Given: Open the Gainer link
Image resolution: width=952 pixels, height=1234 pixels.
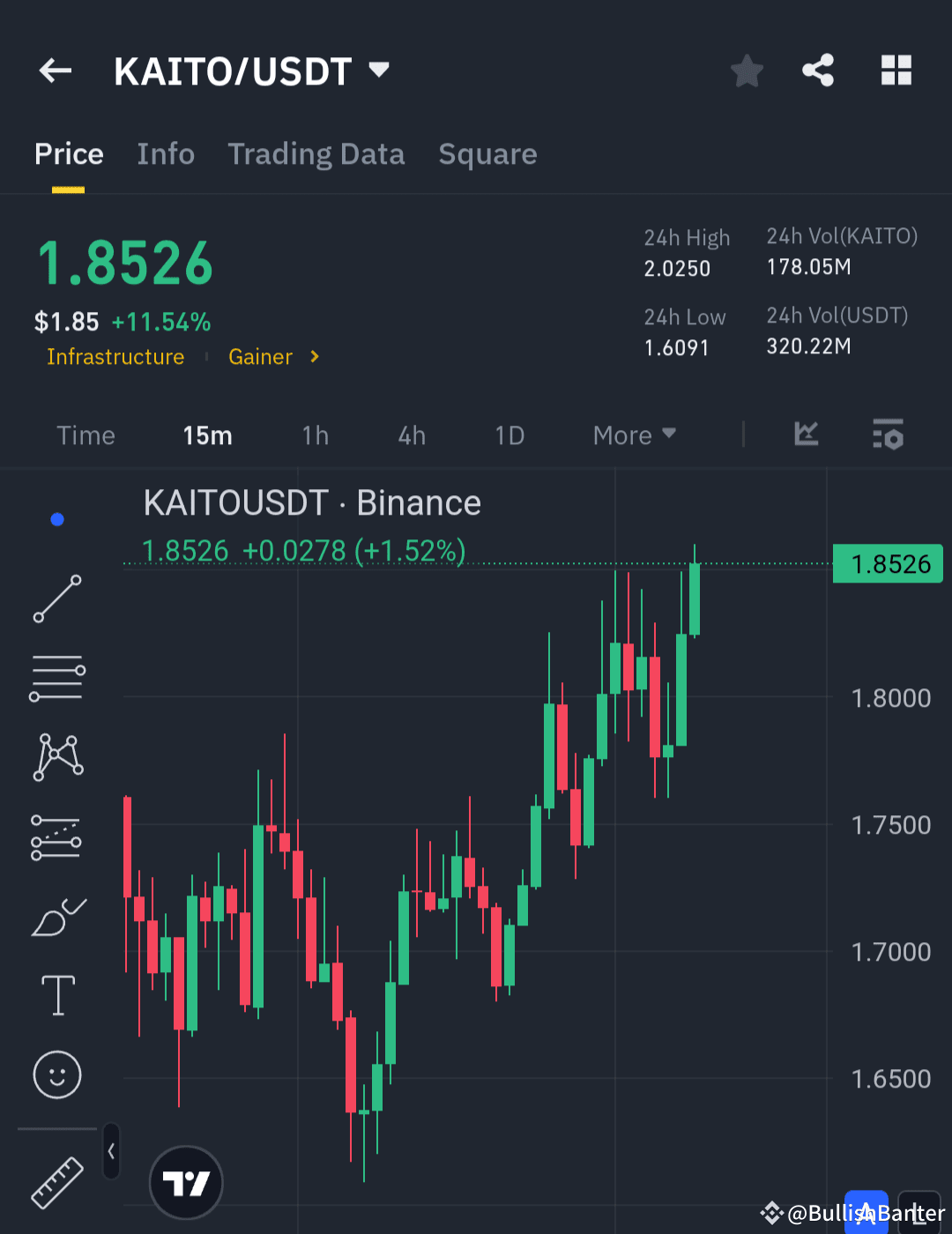Looking at the screenshot, I should click(260, 357).
